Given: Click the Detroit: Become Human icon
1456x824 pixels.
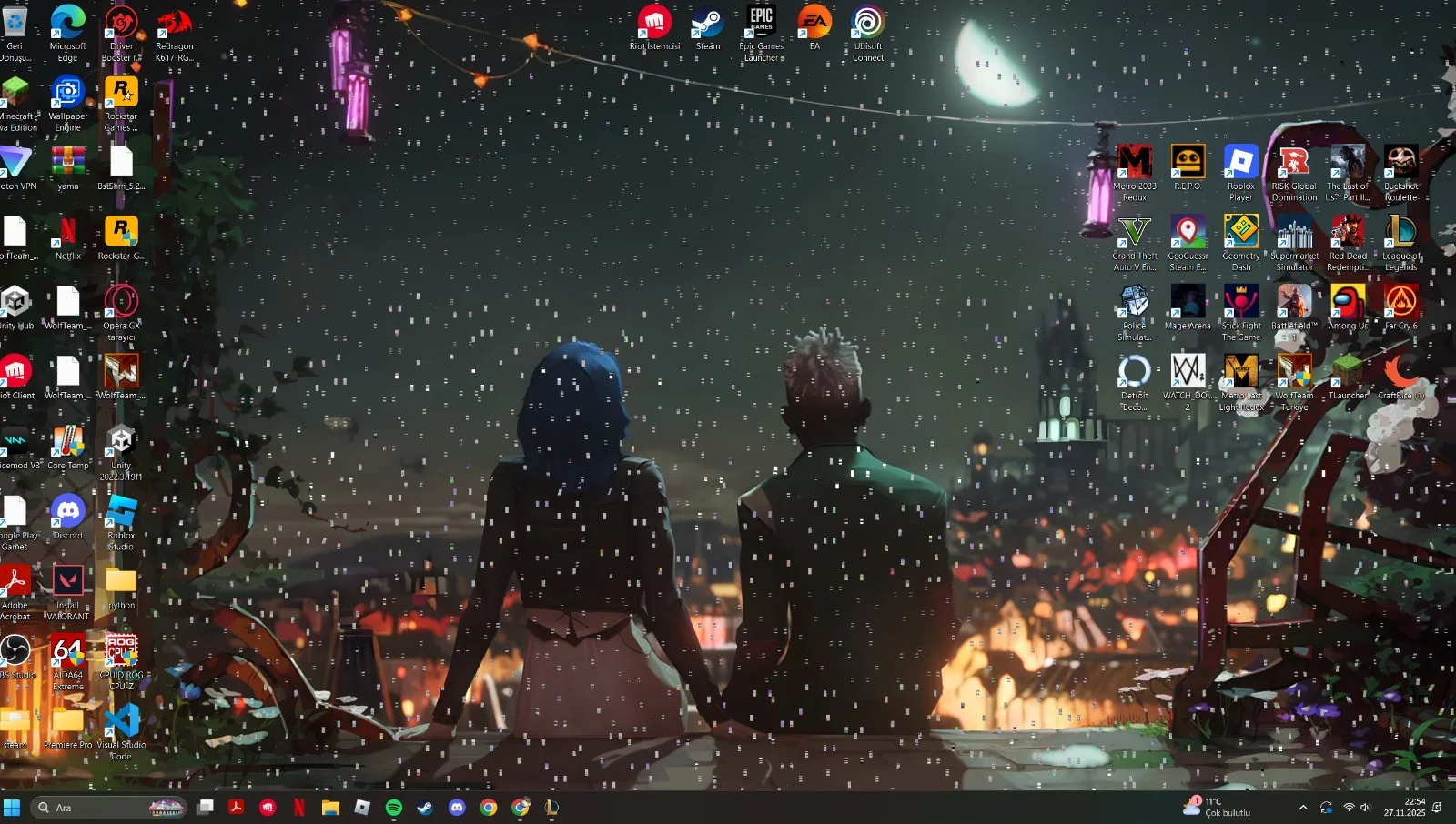Looking at the screenshot, I should pyautogui.click(x=1135, y=383).
